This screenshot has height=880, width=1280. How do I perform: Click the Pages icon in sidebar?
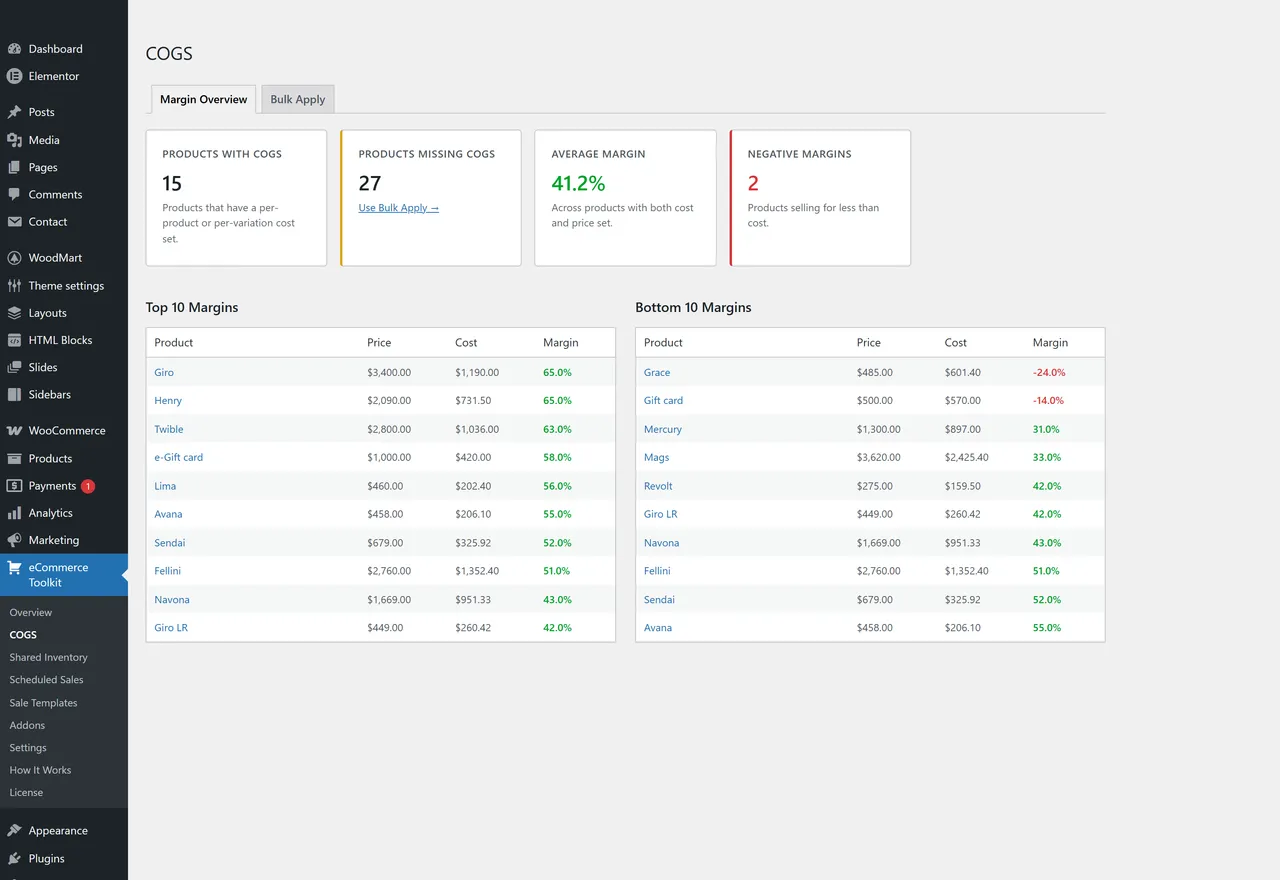14,167
